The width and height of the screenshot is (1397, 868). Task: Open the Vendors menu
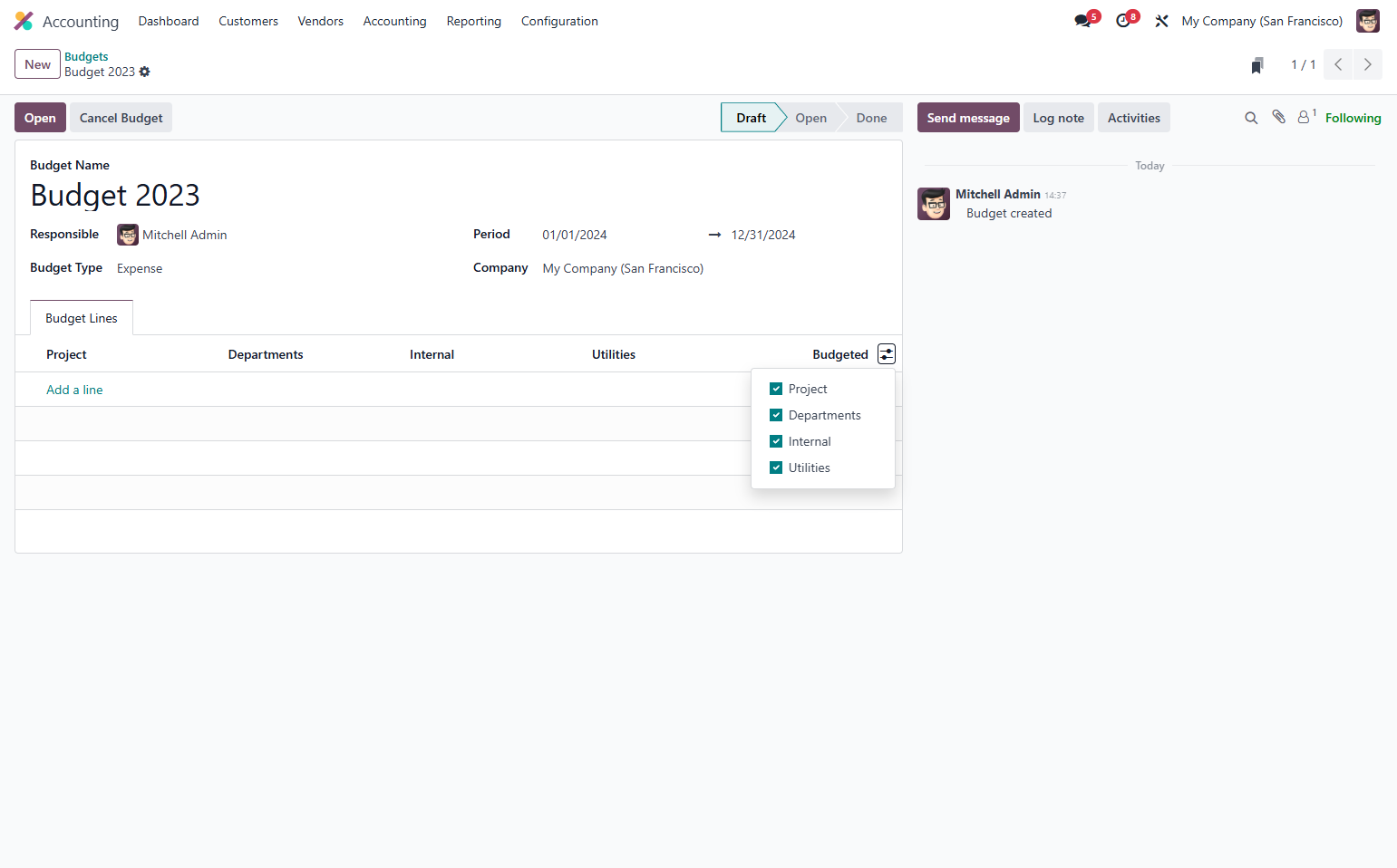321,21
